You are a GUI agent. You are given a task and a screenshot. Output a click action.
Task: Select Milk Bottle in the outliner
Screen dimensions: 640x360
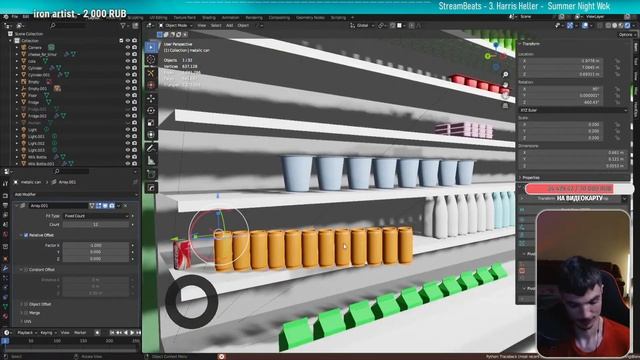click(x=37, y=157)
